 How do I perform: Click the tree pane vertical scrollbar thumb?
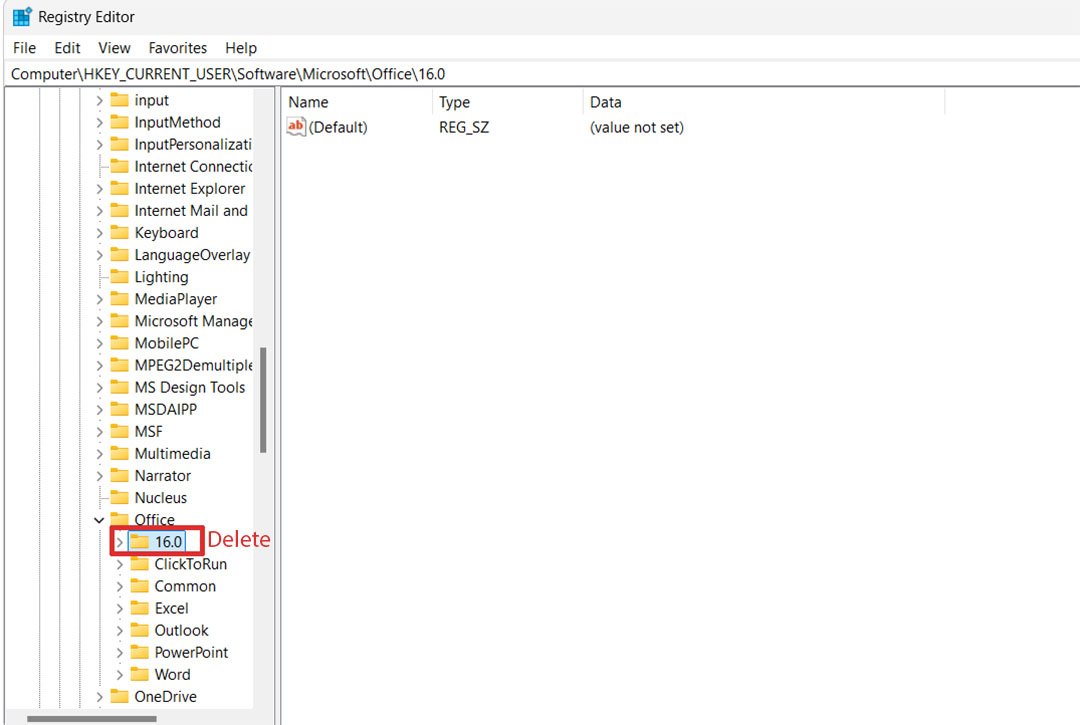(x=262, y=400)
